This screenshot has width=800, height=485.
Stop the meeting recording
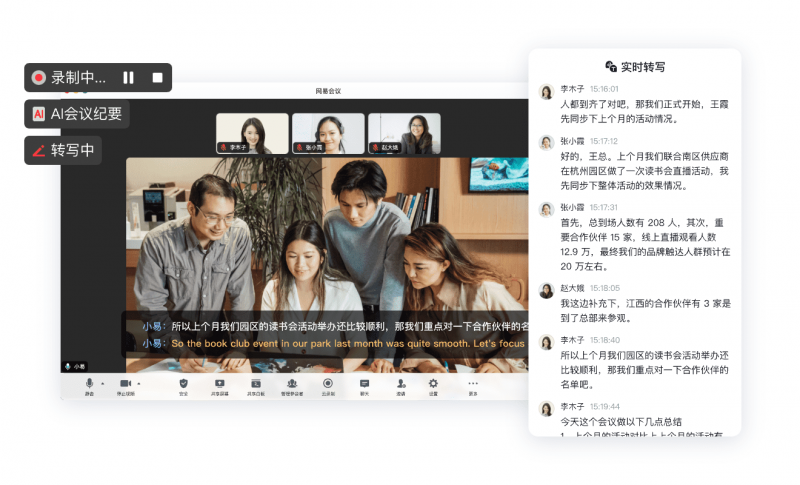coord(157,77)
